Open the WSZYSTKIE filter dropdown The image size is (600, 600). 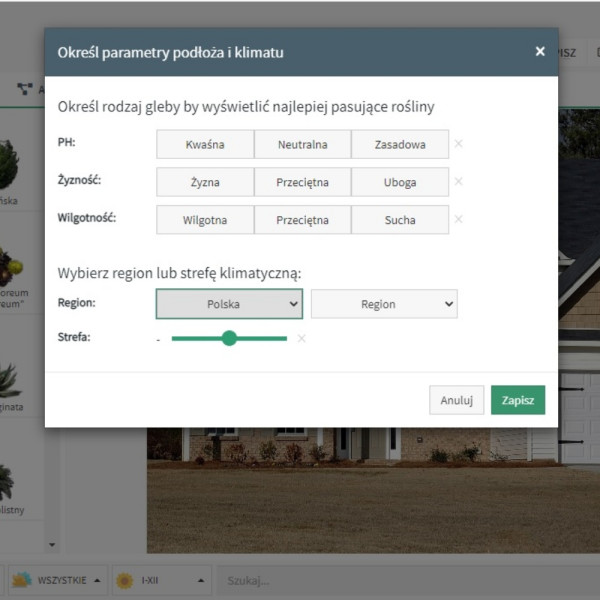57,580
